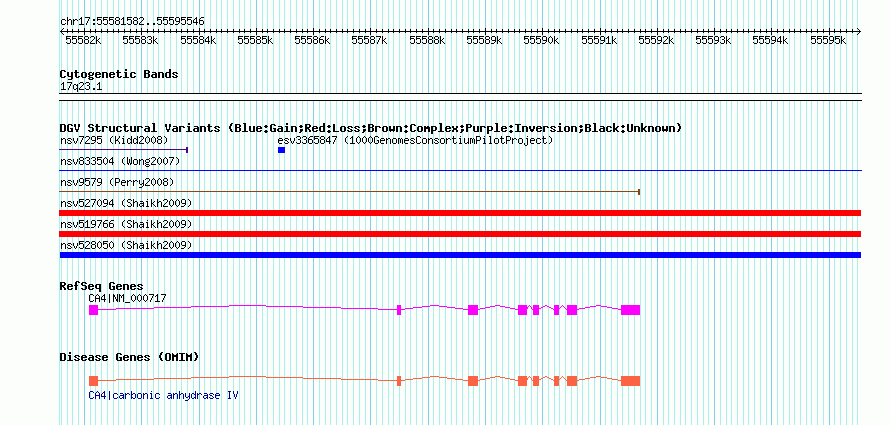Viewport: 890px width, 425px height.
Task: Select the 55585k position on the ruler
Action: (255, 40)
